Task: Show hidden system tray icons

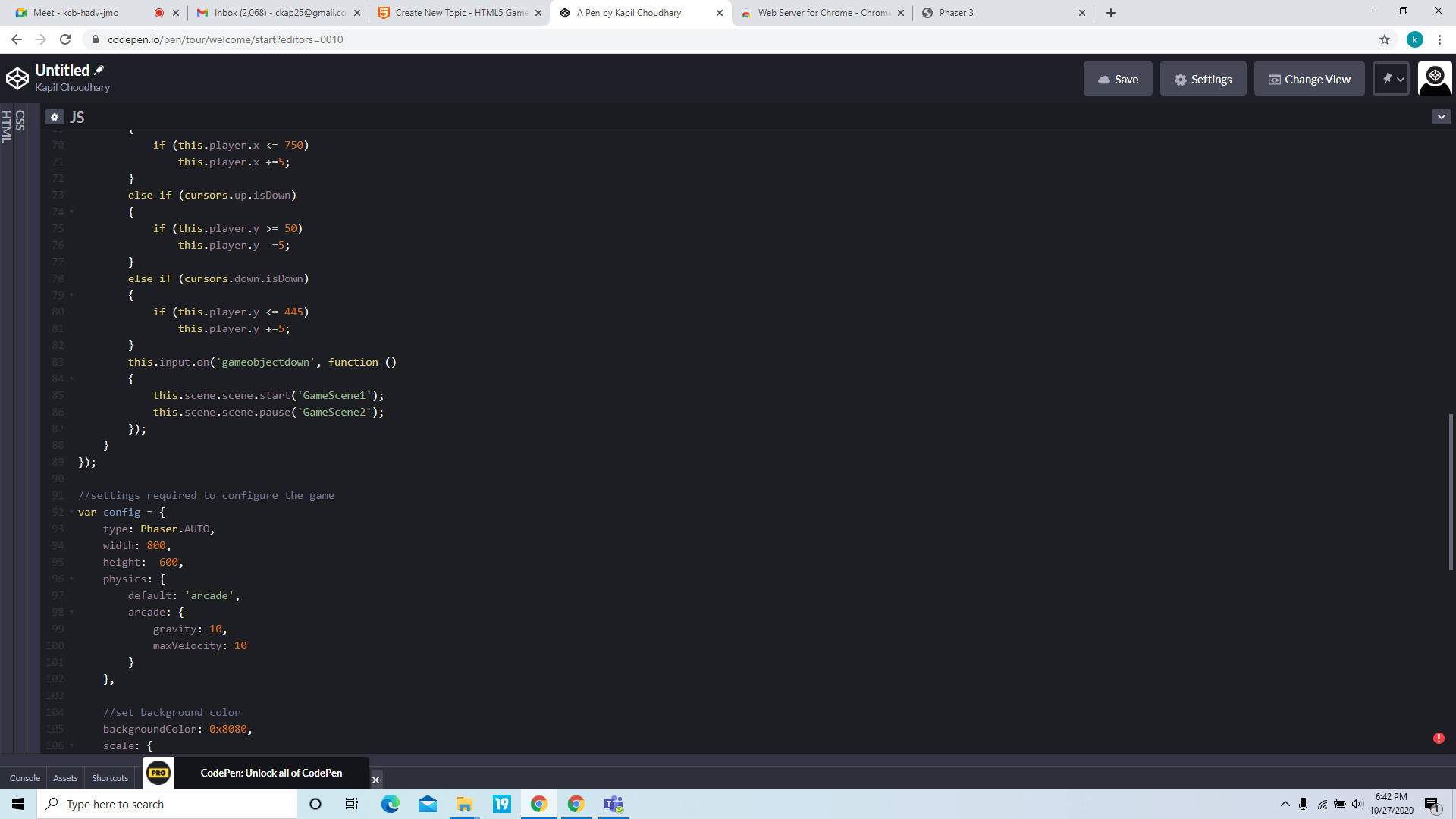Action: (x=1285, y=804)
